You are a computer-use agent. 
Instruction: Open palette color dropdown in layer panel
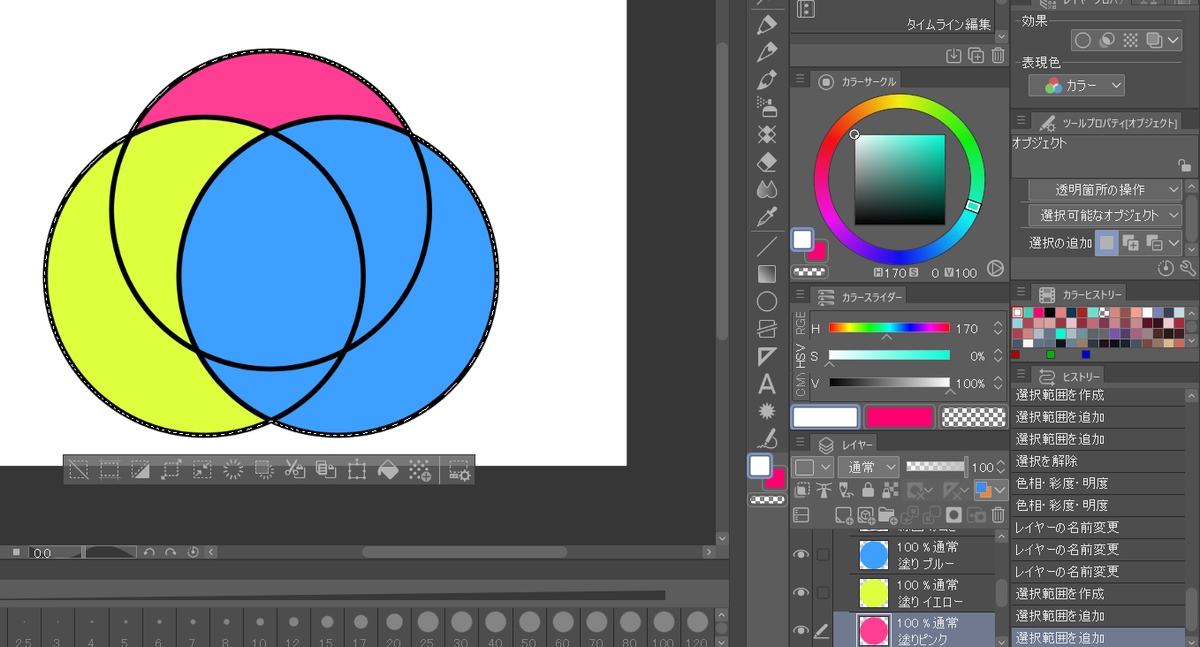[x=812, y=467]
